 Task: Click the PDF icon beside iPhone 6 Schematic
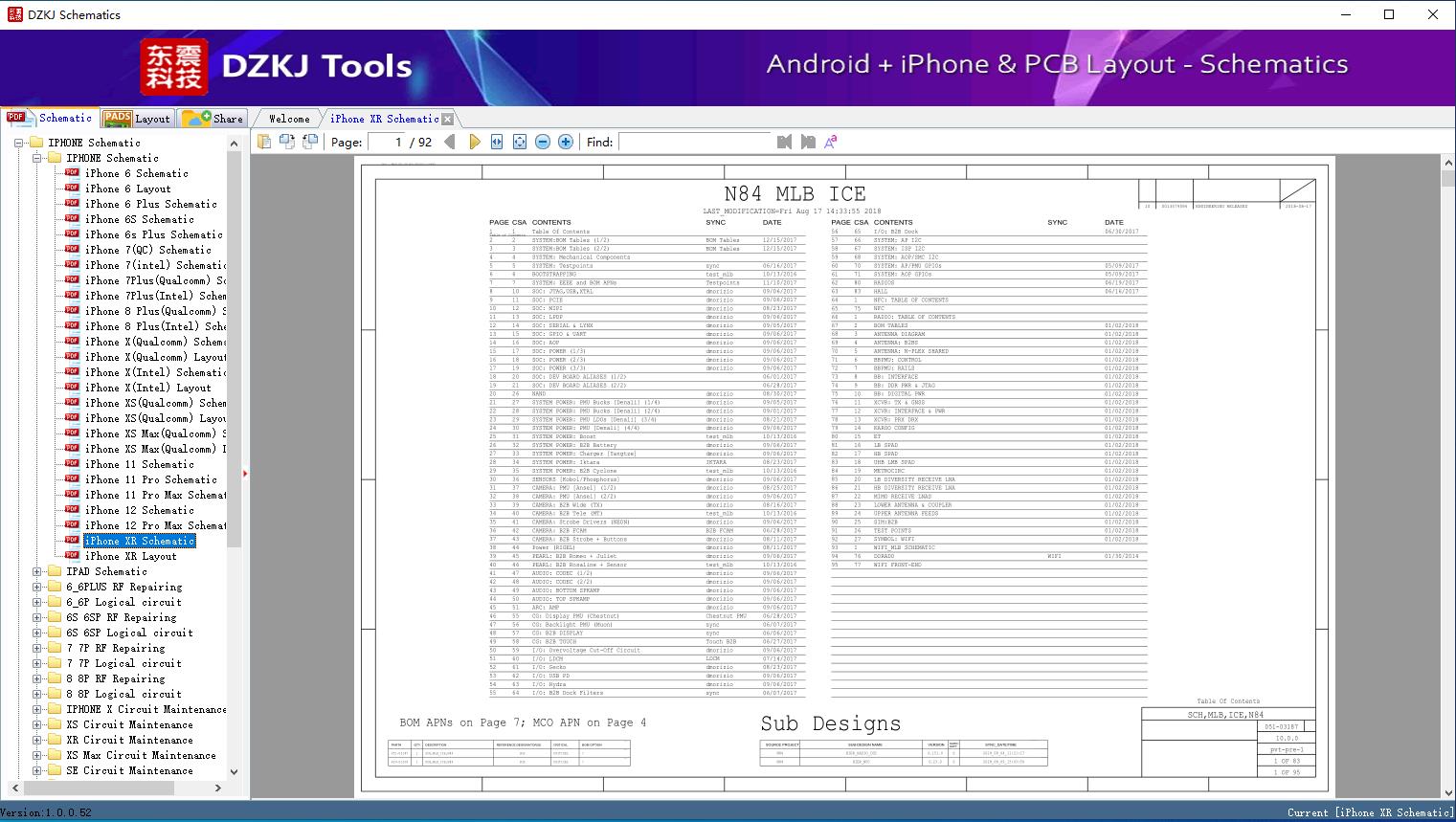73,173
